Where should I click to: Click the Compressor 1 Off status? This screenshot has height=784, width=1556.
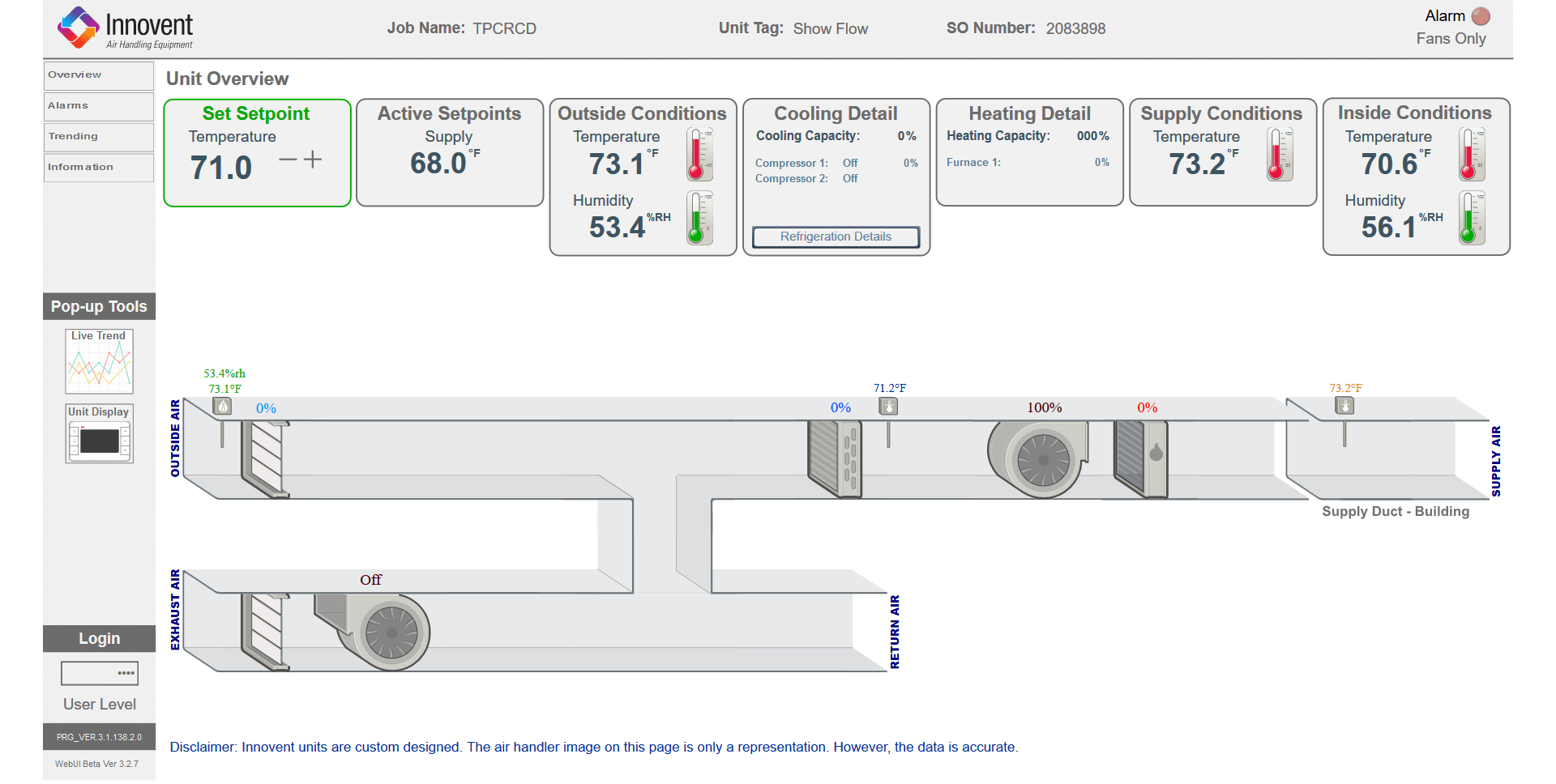pyautogui.click(x=850, y=163)
